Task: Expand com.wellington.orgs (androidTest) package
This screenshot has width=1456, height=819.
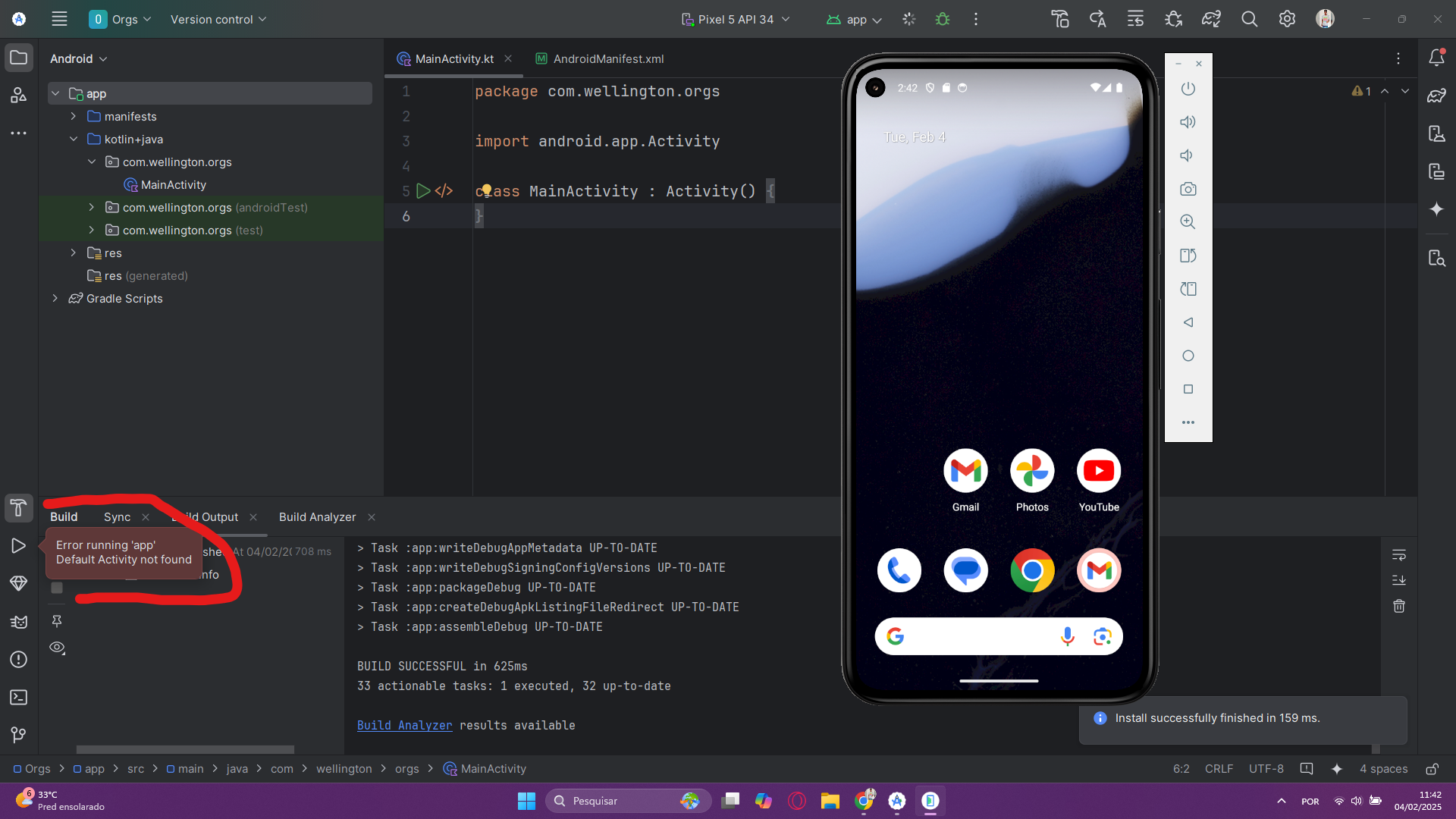Action: [x=92, y=207]
